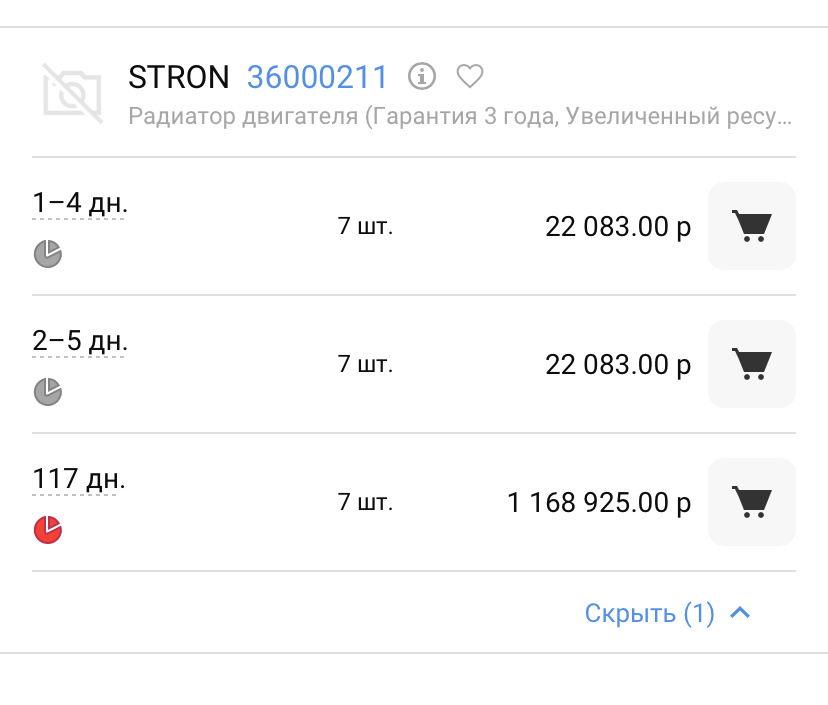Select the STRON brand label

[178, 77]
